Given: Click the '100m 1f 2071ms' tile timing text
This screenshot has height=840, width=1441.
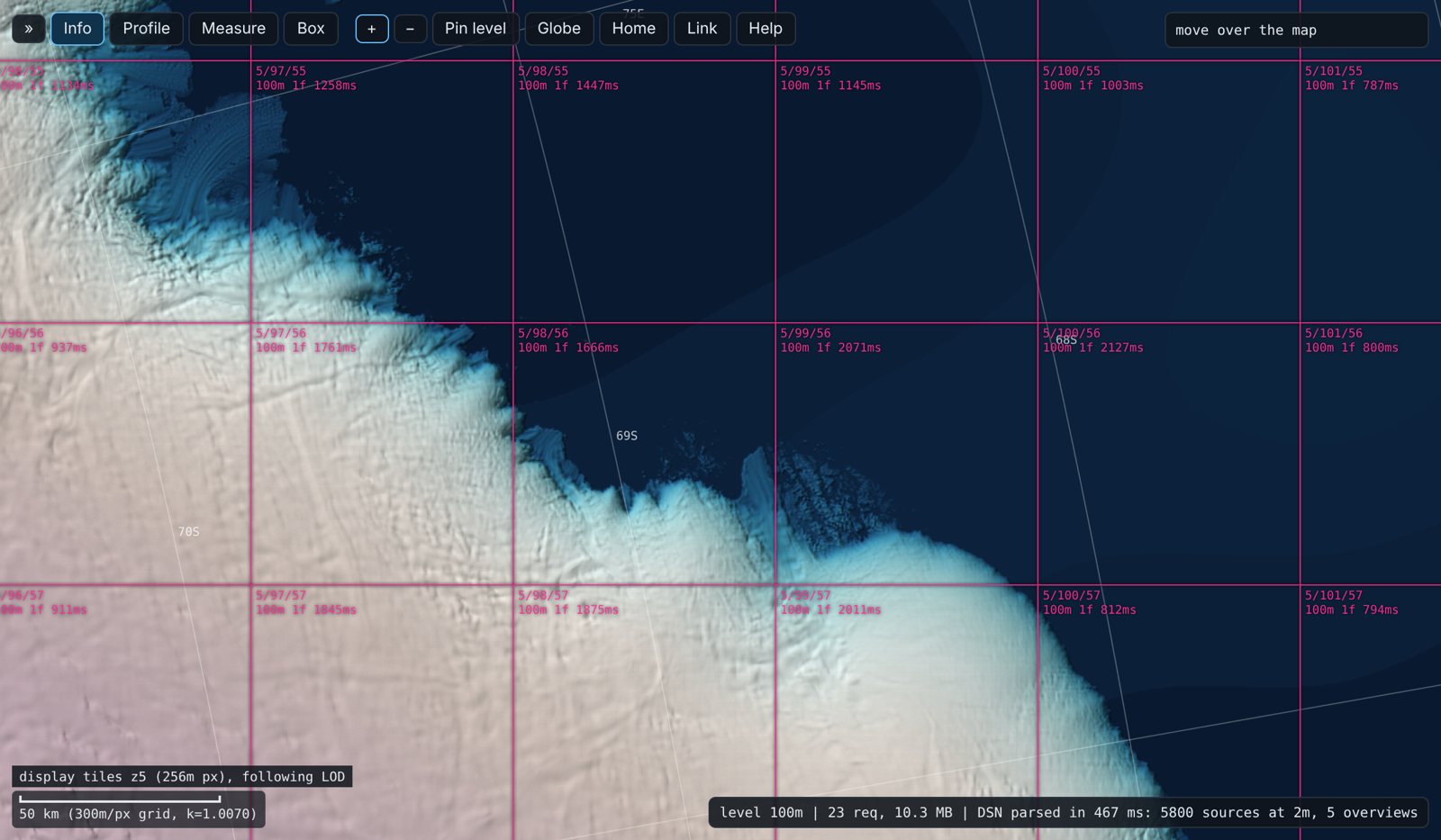Looking at the screenshot, I should (830, 348).
